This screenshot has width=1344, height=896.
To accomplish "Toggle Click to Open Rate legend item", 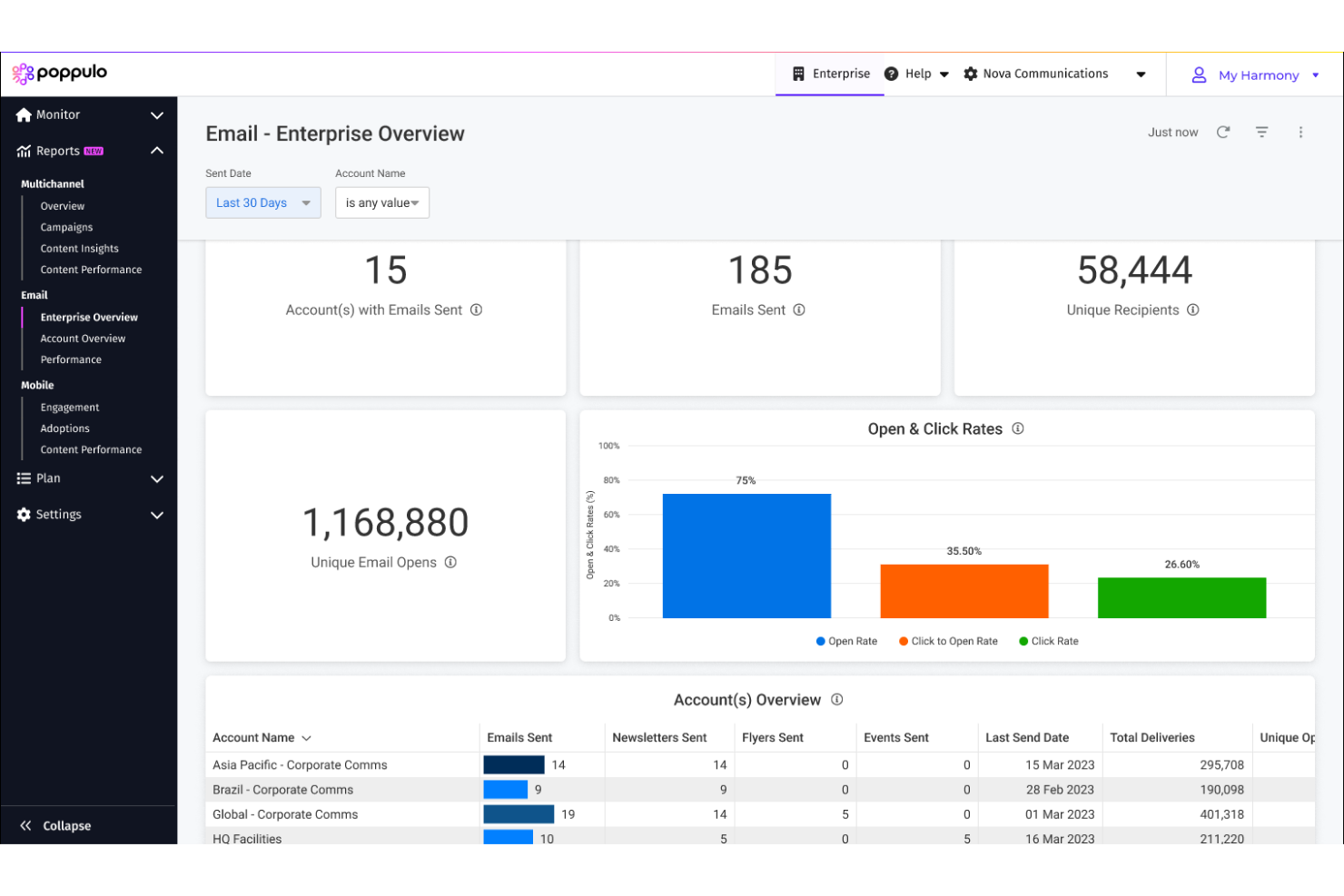I will [948, 642].
